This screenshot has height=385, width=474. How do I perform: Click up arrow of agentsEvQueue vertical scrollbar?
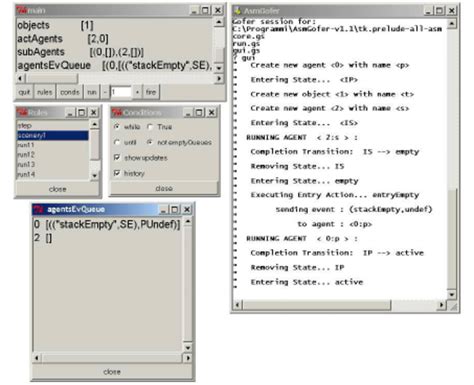point(188,222)
